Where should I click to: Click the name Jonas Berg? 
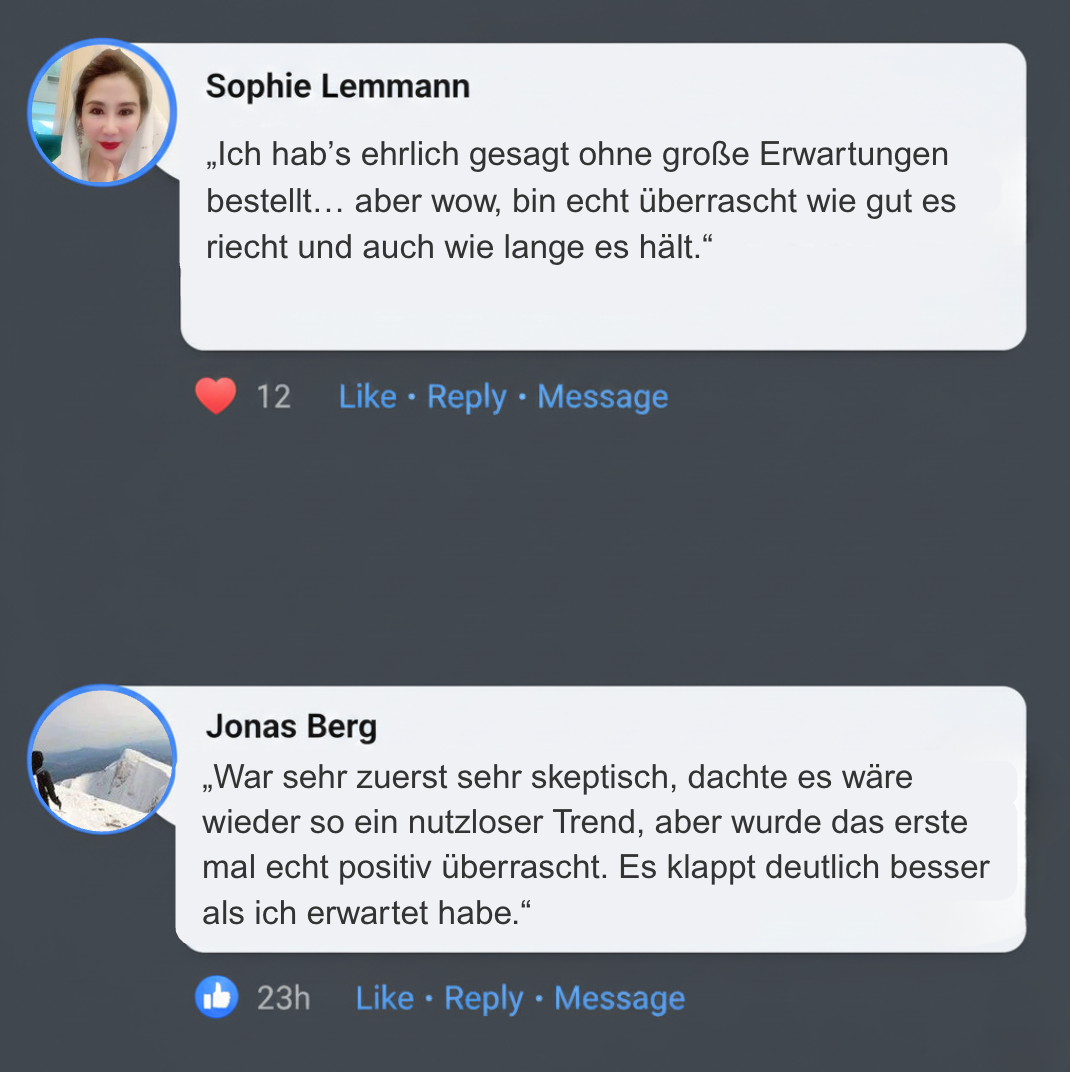[291, 727]
